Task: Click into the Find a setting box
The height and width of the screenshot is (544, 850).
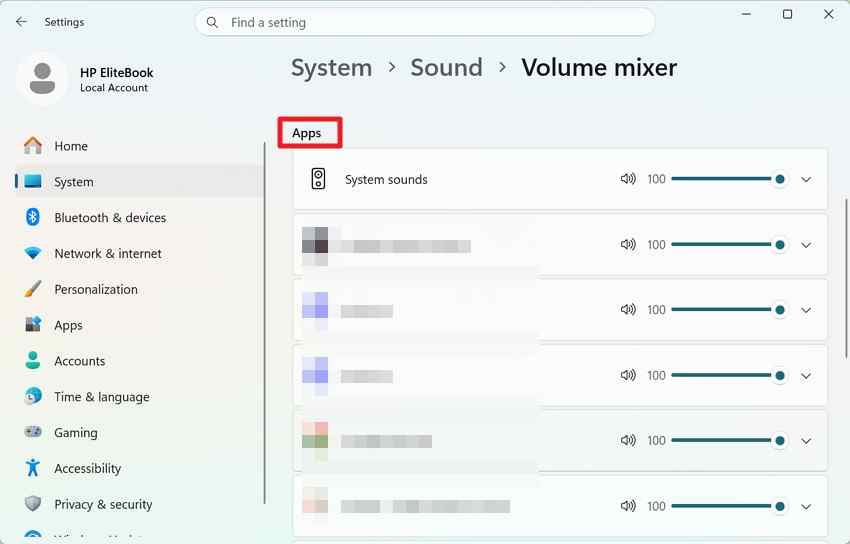Action: coord(425,22)
